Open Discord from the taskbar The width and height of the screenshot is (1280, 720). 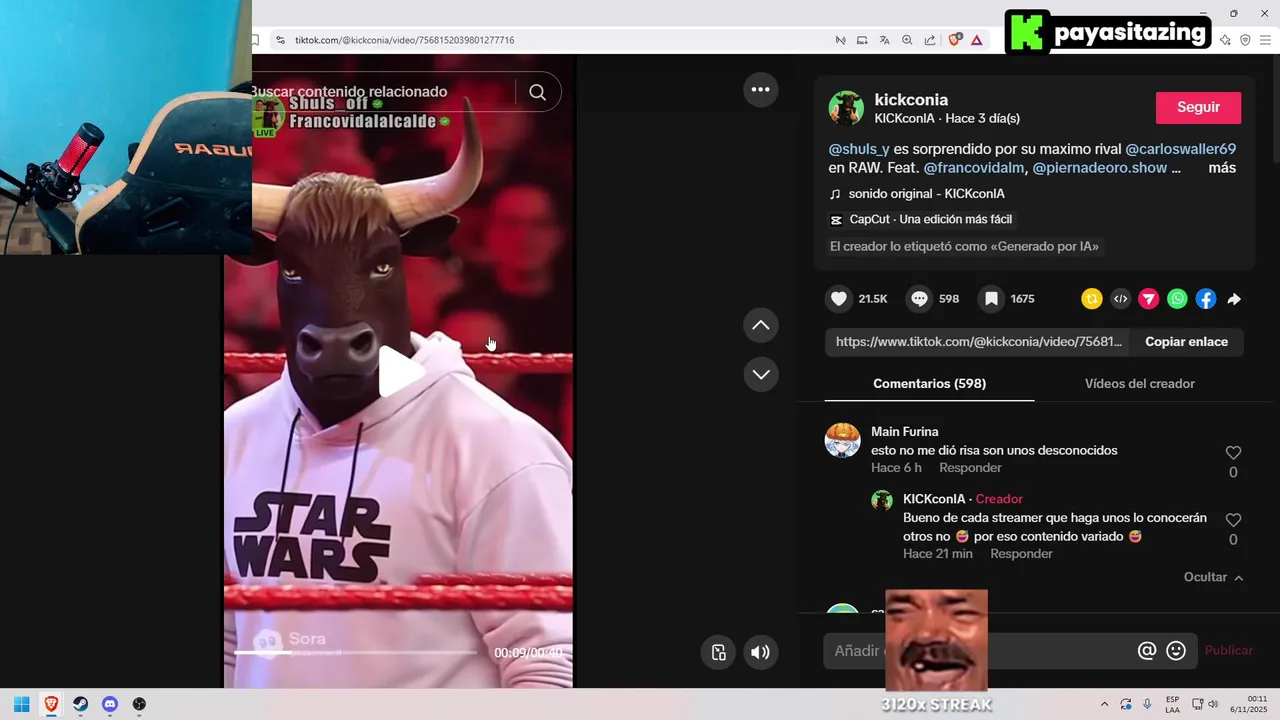[x=110, y=704]
